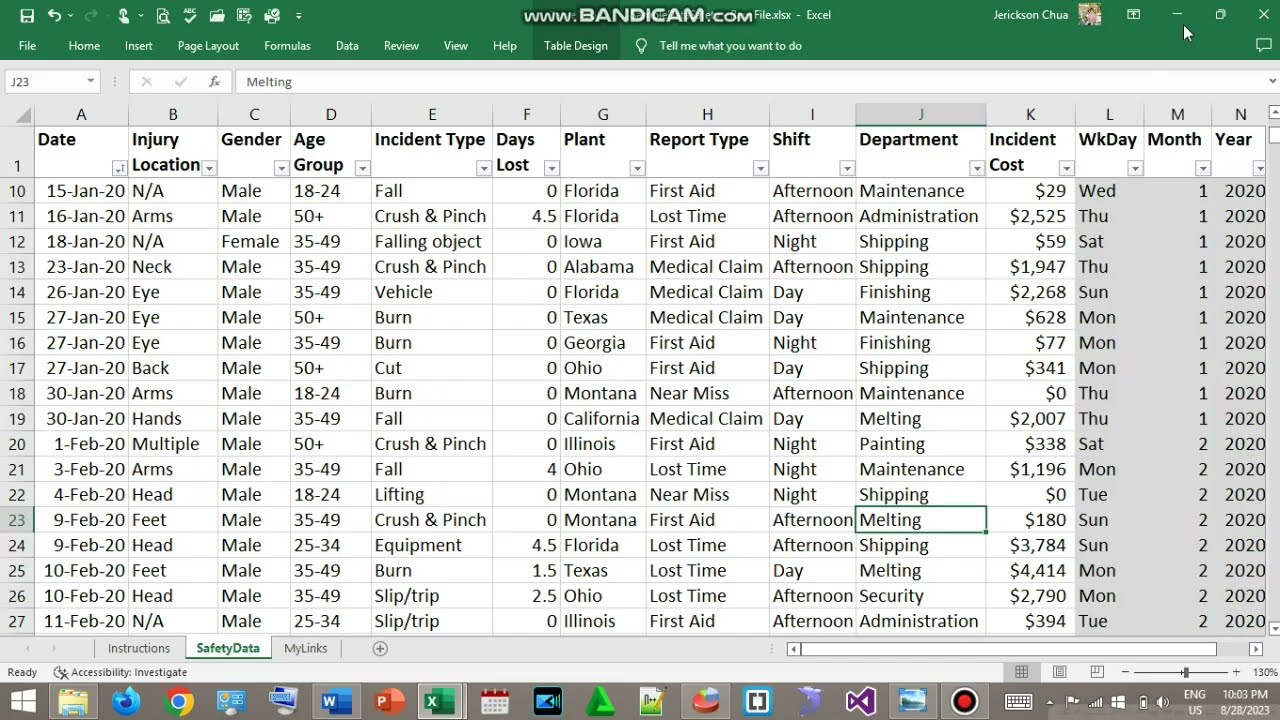Undo the last action

tap(54, 16)
